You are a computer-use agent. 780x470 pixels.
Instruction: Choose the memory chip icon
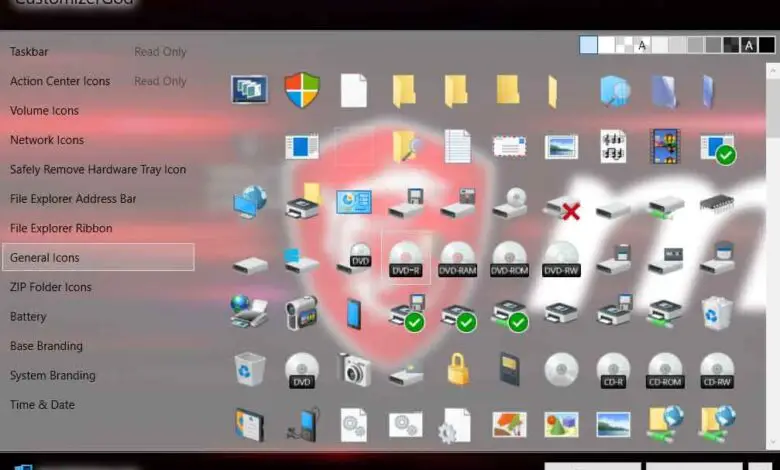tap(717, 202)
